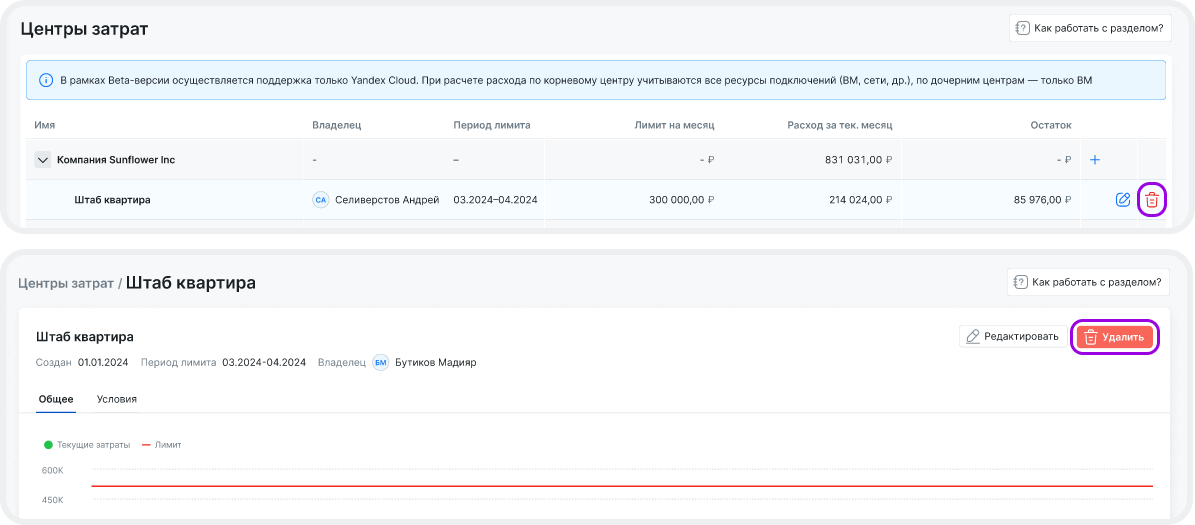Click the pencil edit icon in the table row

(x=1122, y=200)
